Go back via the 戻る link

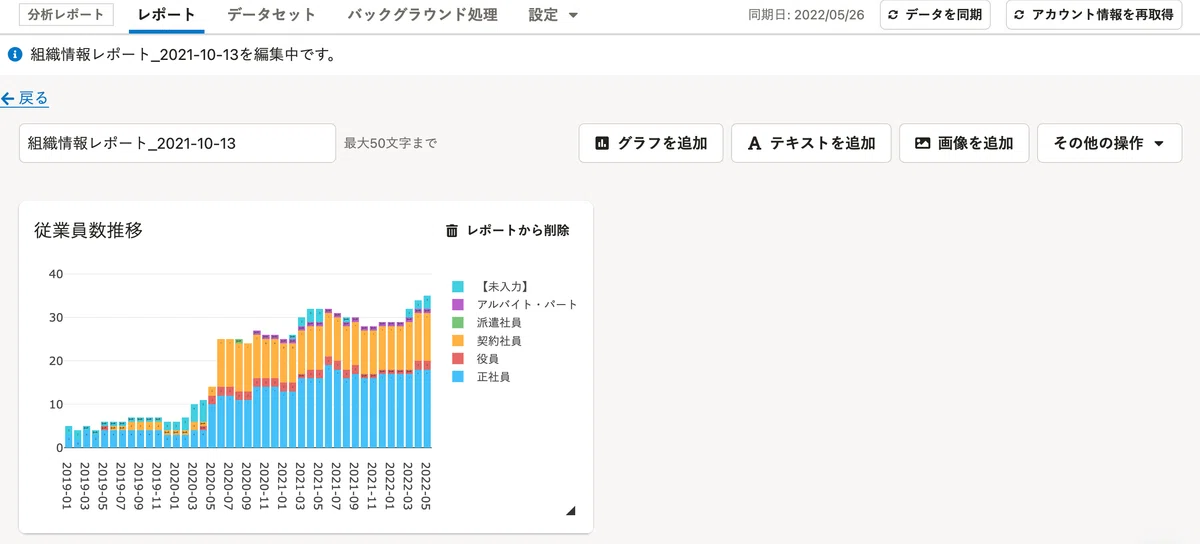click(25, 98)
